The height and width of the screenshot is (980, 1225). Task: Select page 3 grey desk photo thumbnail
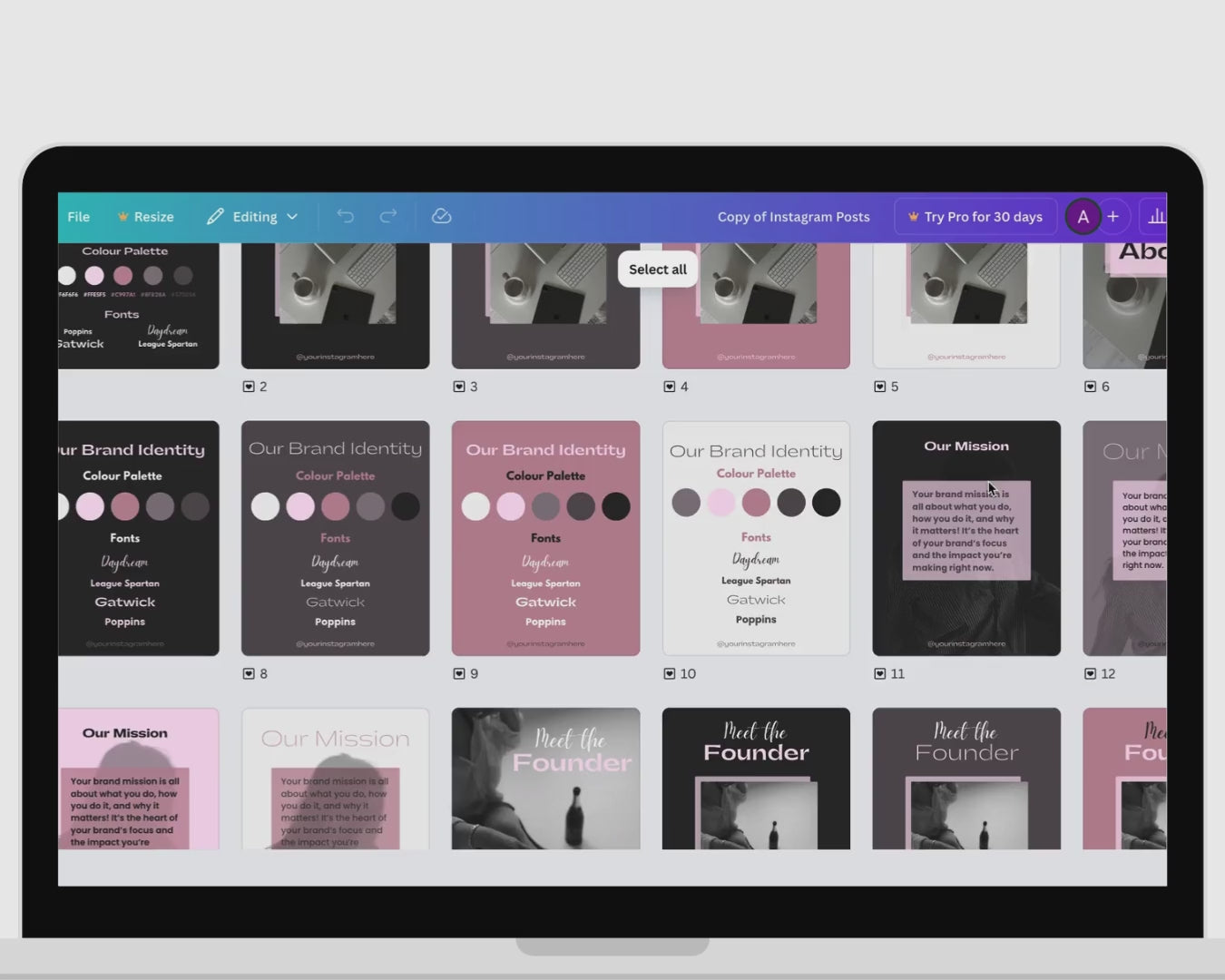click(546, 306)
